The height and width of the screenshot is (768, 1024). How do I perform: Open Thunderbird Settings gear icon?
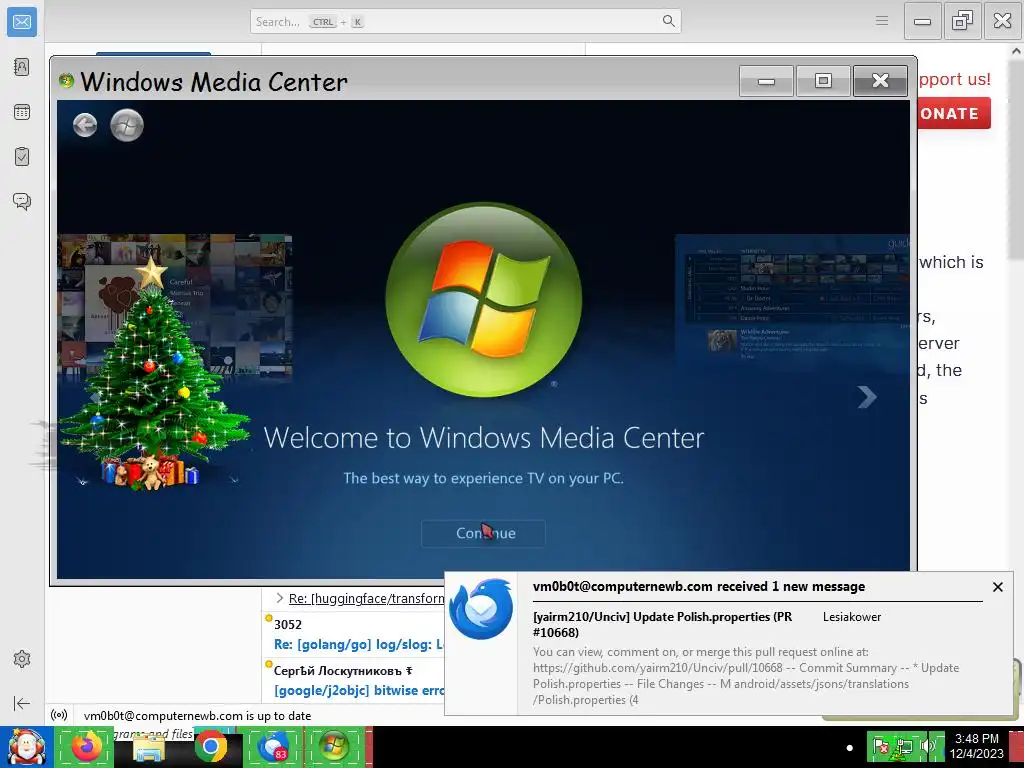[22, 659]
